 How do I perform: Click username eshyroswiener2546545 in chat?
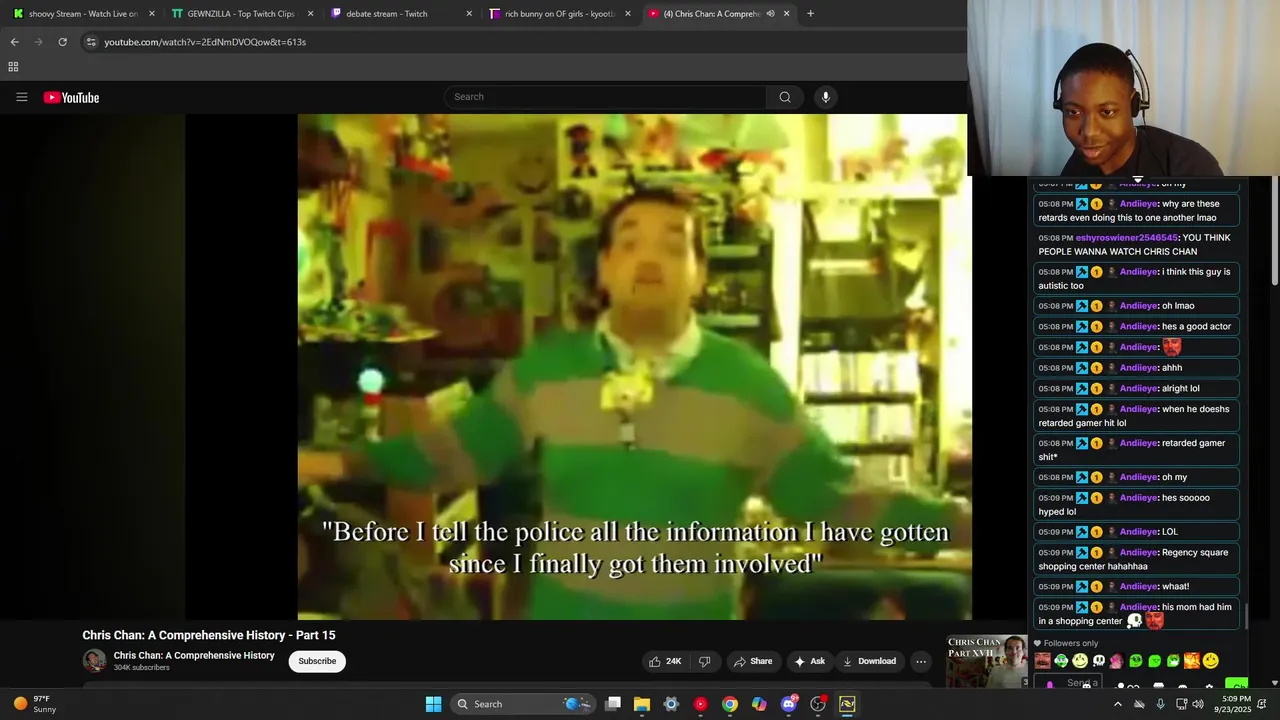(1127, 238)
